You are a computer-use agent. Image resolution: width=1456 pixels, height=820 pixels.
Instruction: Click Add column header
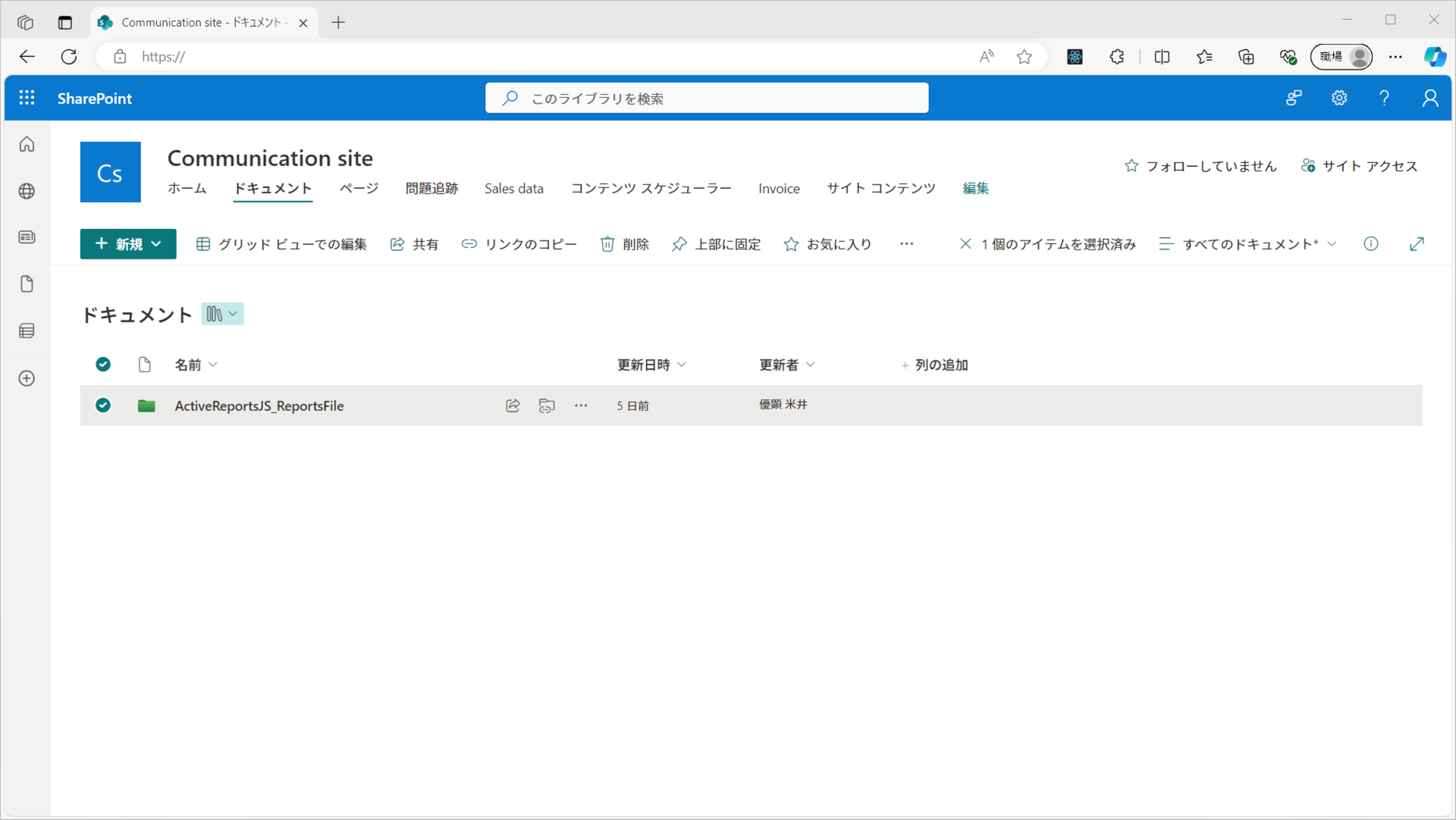point(934,365)
